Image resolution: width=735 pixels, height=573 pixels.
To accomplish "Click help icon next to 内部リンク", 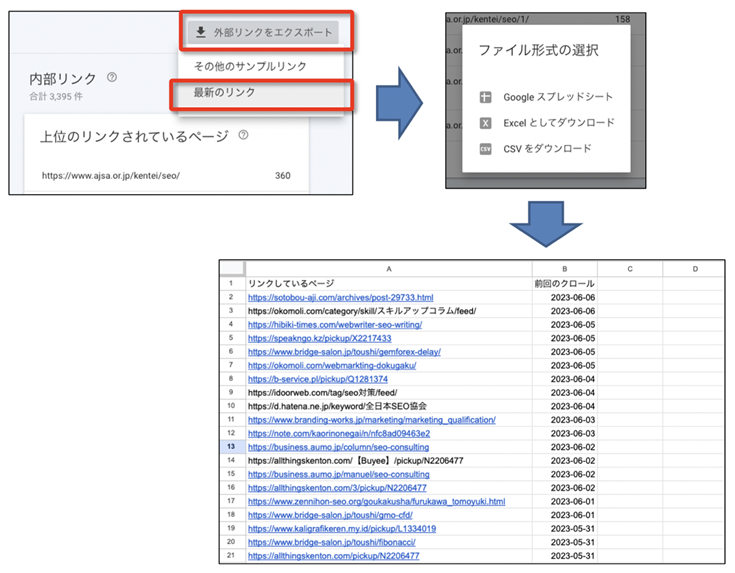I will [x=112, y=77].
